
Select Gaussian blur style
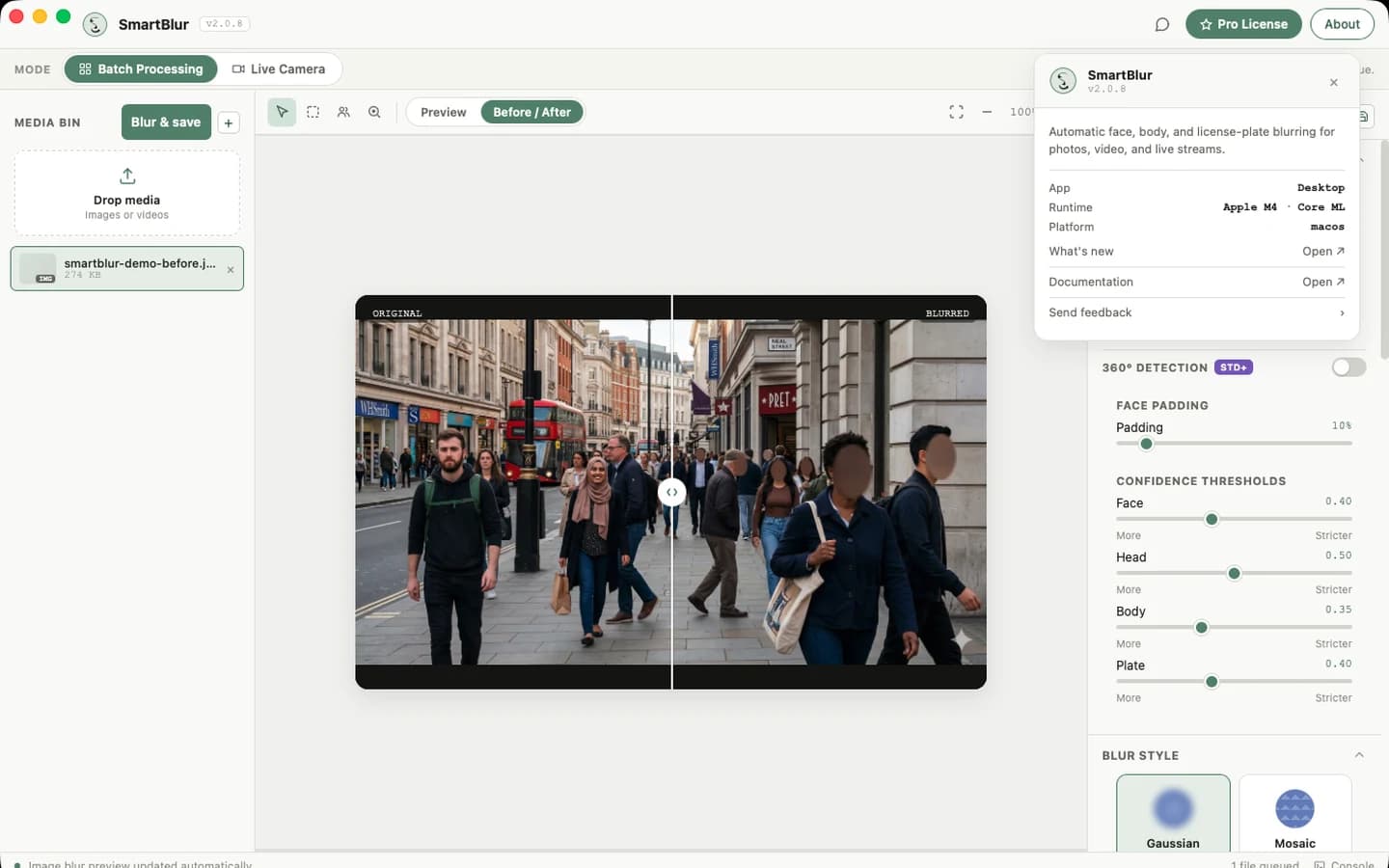pos(1173,814)
